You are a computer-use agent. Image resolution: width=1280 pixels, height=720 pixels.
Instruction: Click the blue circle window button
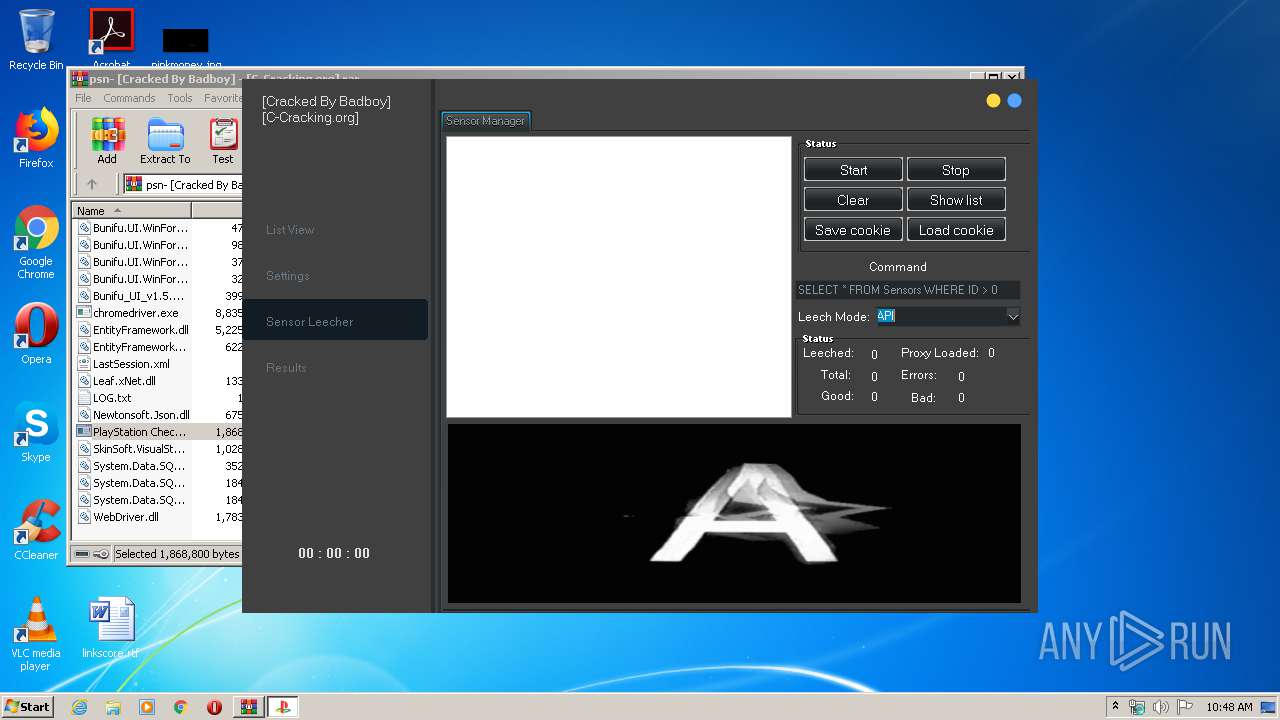tap(1014, 101)
